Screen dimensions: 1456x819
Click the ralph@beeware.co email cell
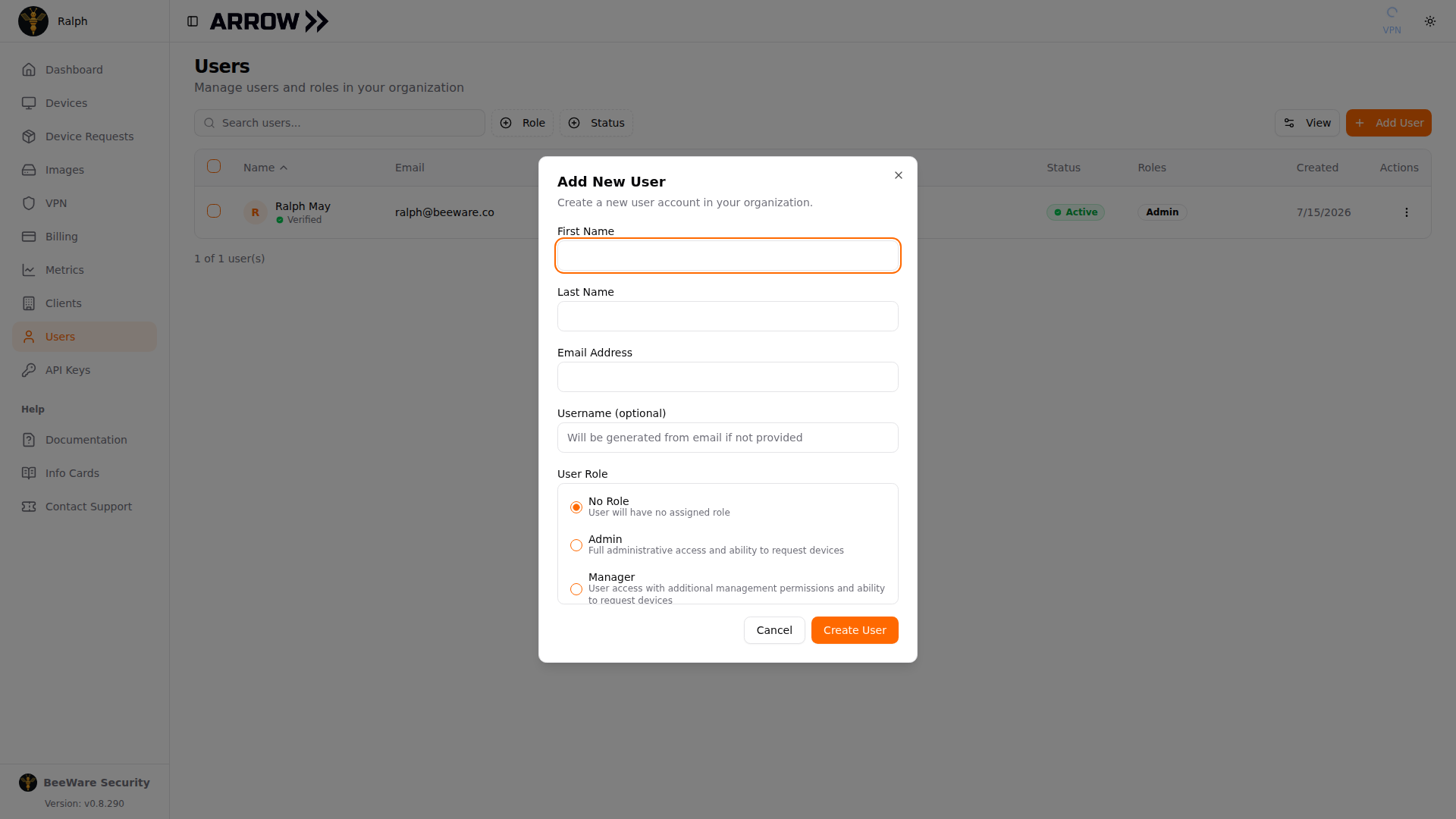444,212
